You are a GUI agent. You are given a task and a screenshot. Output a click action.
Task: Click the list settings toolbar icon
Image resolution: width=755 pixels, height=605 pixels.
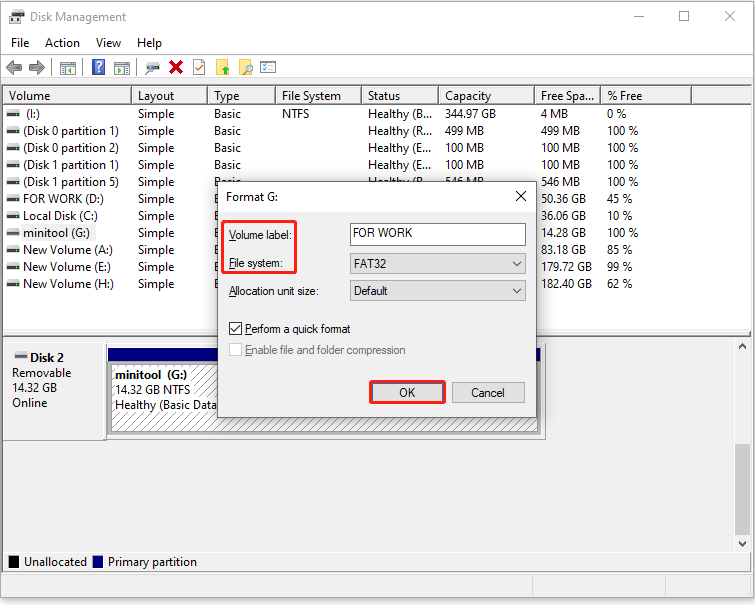tap(268, 67)
